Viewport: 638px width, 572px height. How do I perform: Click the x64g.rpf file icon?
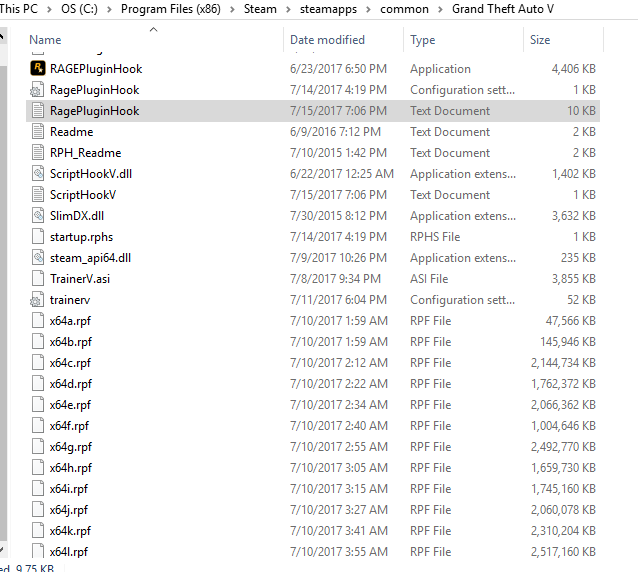(x=38, y=447)
